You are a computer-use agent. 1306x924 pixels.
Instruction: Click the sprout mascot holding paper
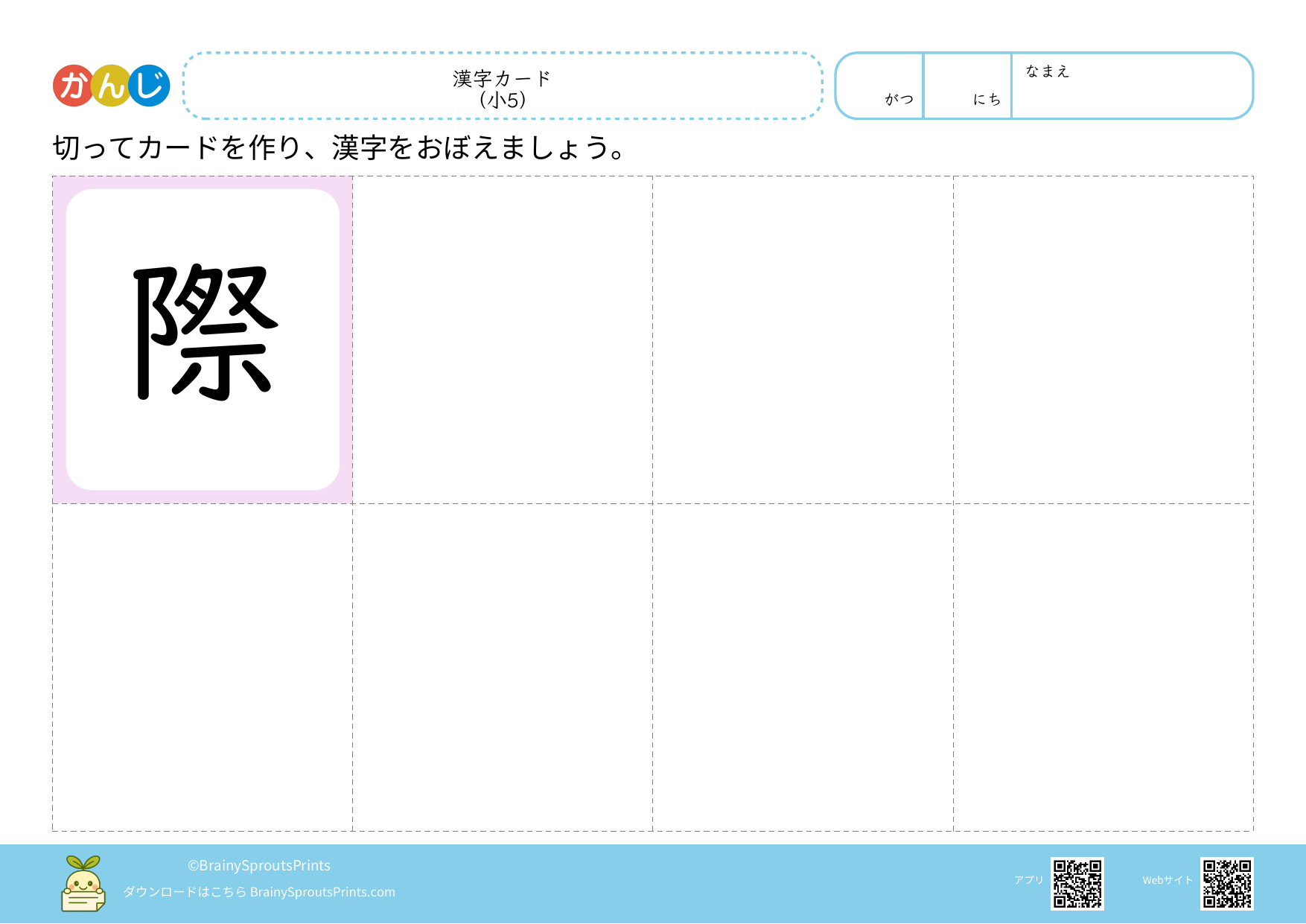pos(83,884)
